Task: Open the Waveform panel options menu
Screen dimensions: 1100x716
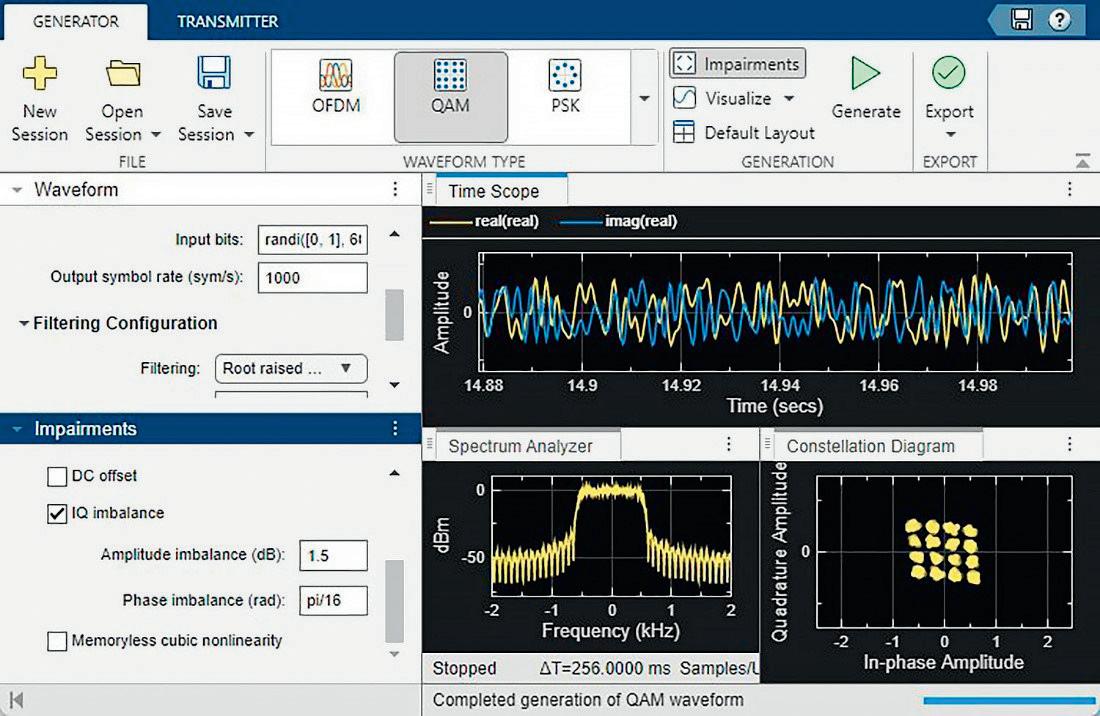Action: click(395, 189)
